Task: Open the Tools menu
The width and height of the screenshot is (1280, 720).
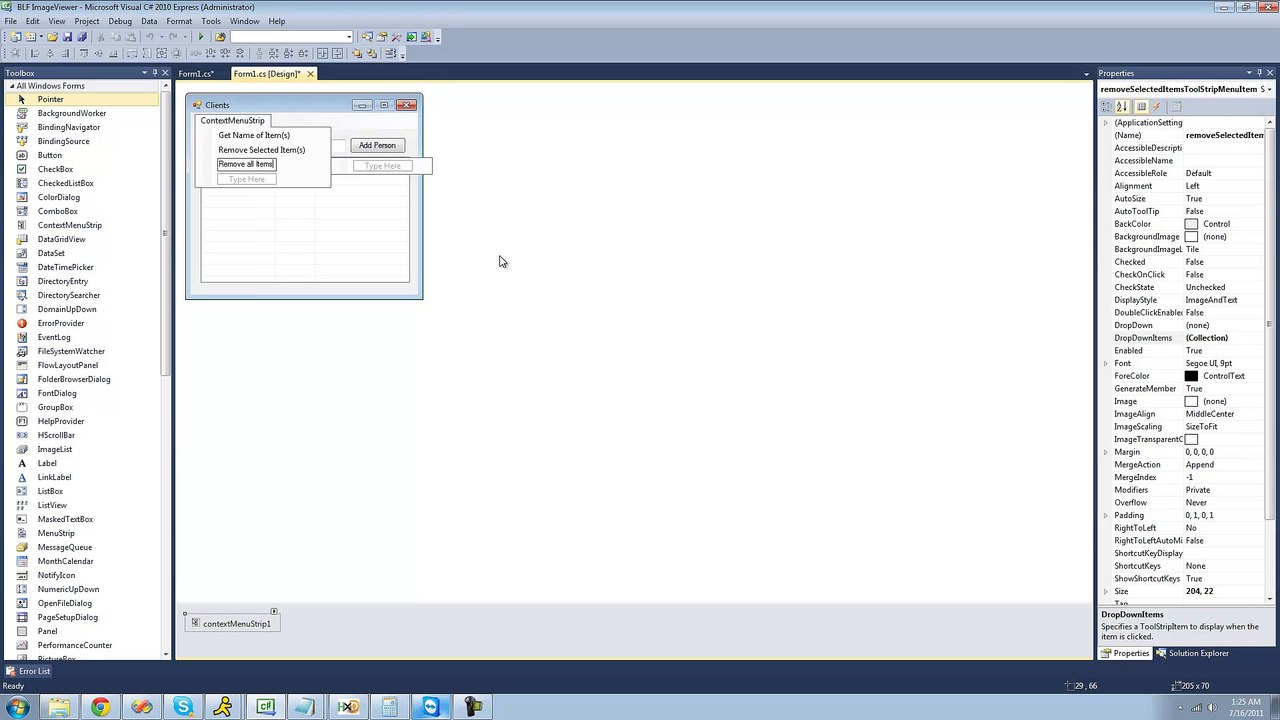Action: tap(211, 21)
